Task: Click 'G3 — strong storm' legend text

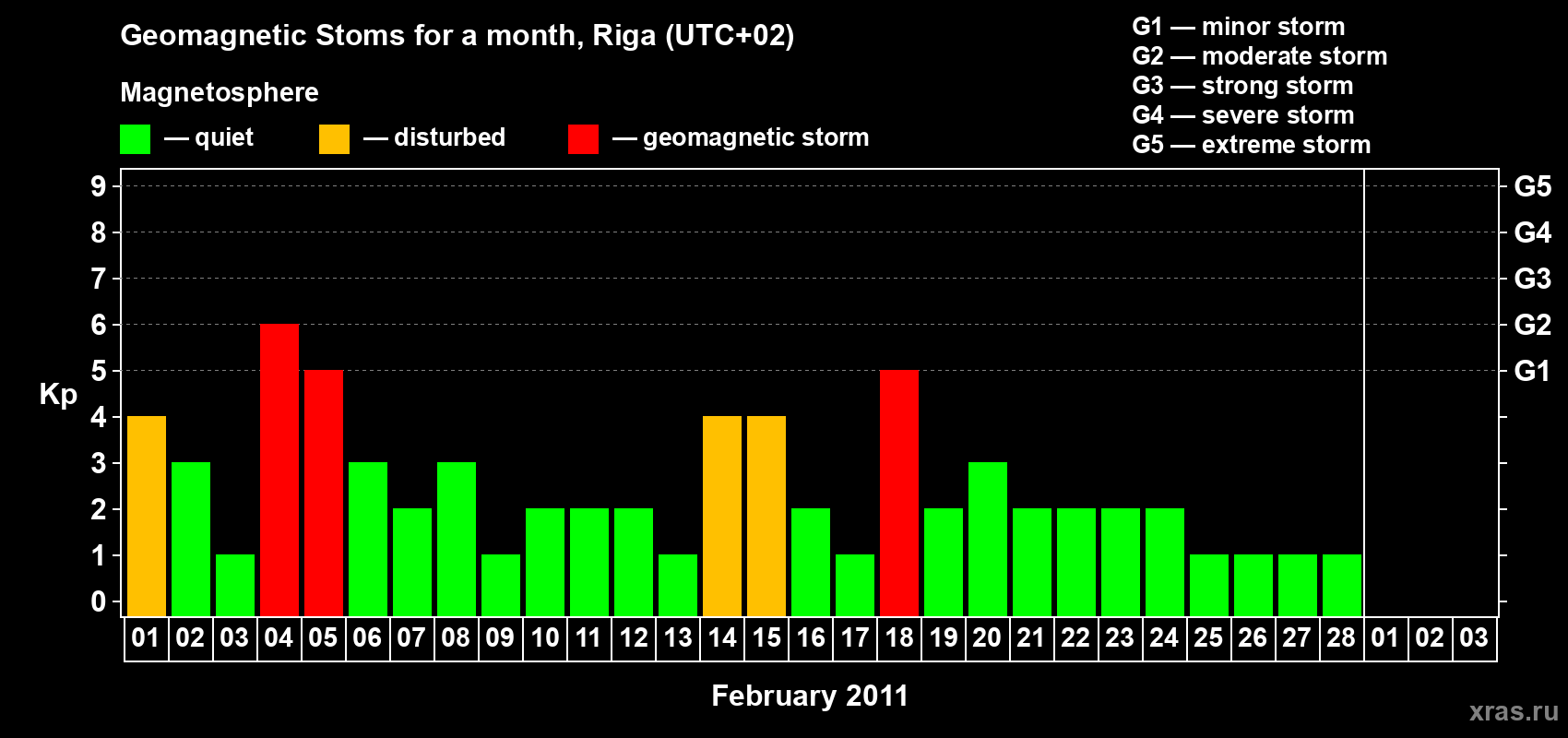Action: pos(1242,86)
